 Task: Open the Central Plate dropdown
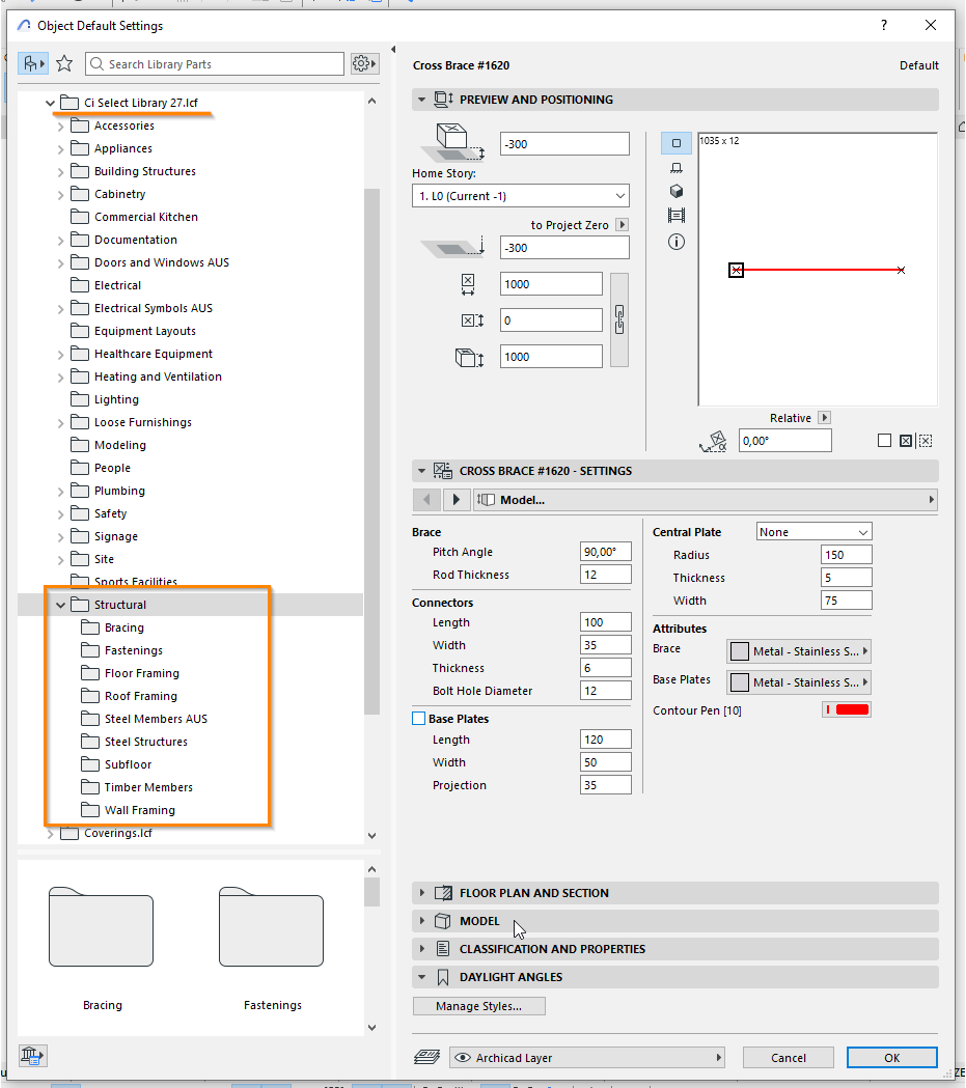pos(814,532)
